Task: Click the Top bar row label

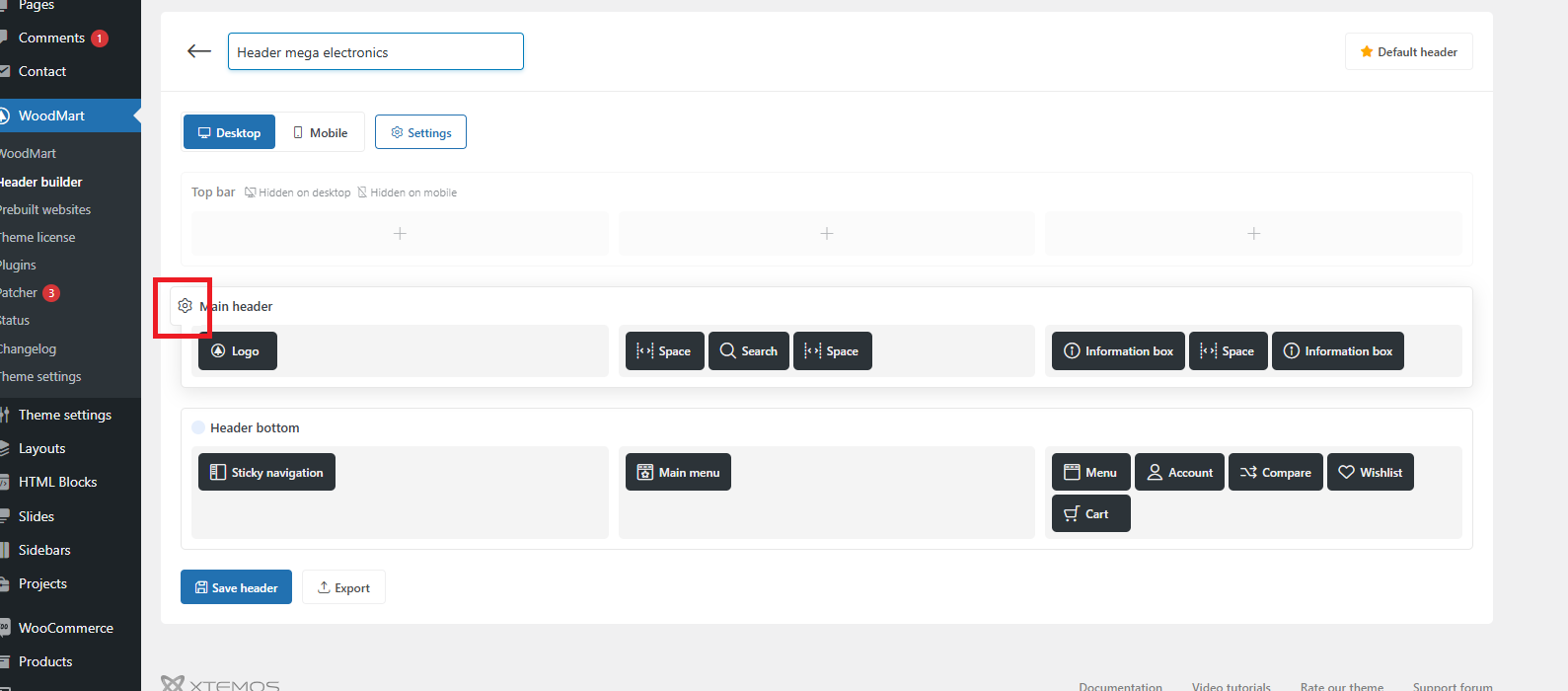Action: point(213,192)
